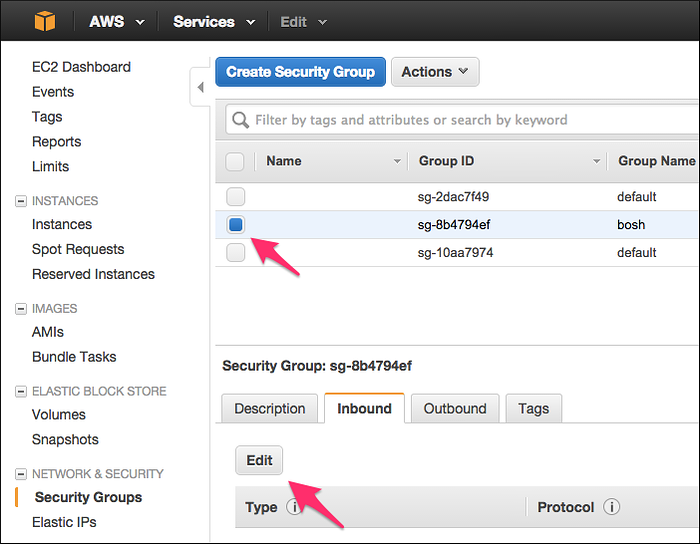Switch to the Description tab
This screenshot has height=544, width=700.
point(270,408)
